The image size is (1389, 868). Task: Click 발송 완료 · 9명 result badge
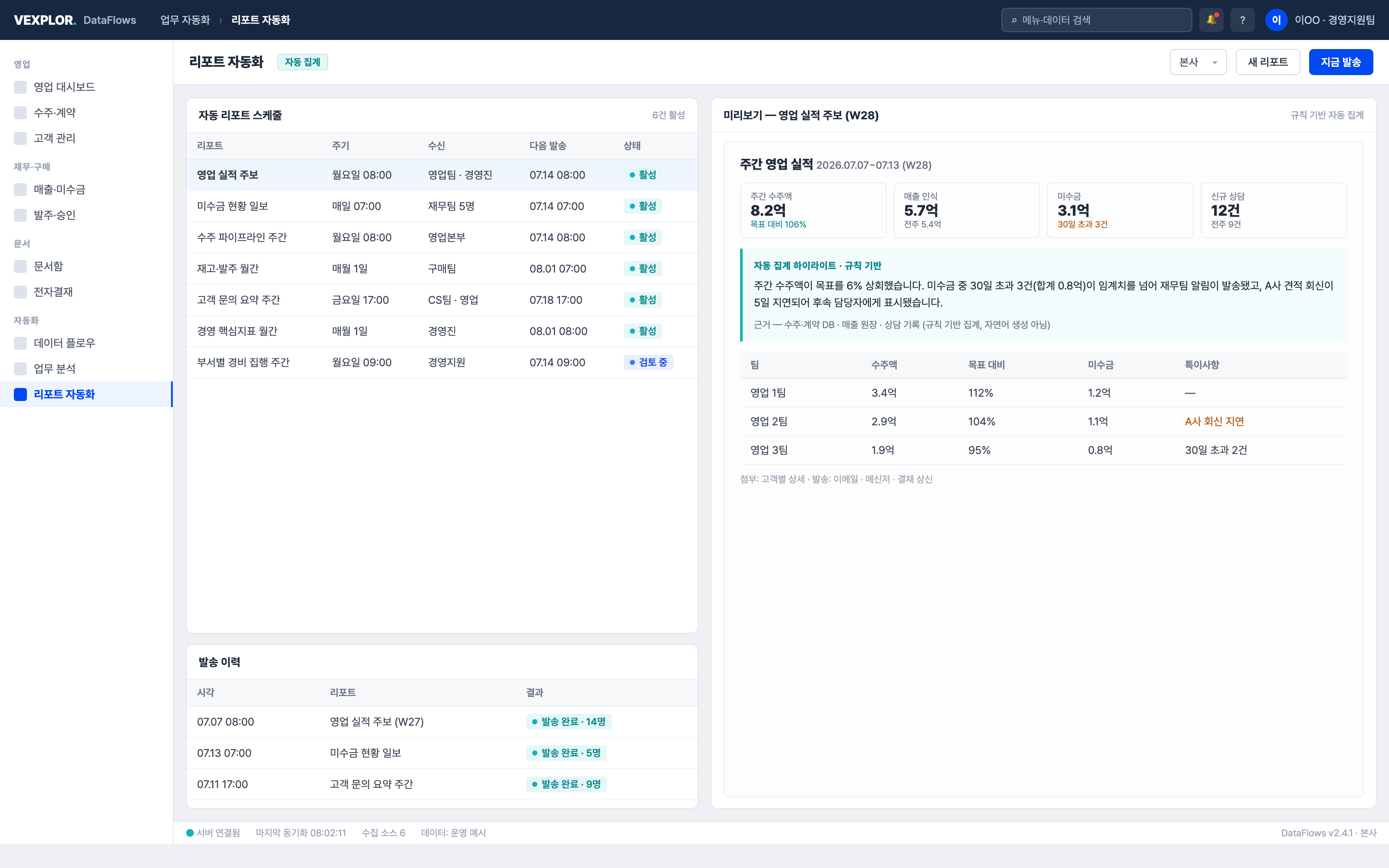566,784
